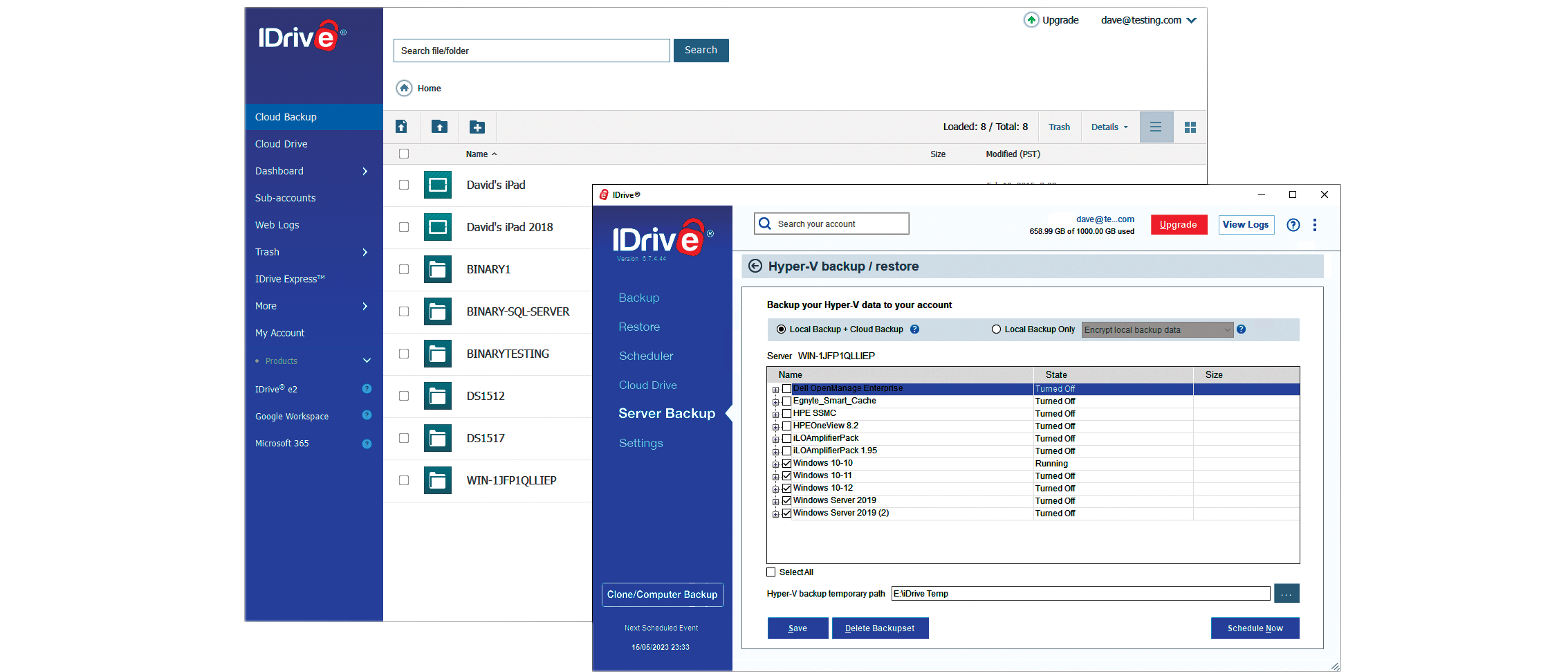Screen dimensions: 1568x672
Task: Expand the Dashboard sidebar submenu
Action: (365, 171)
